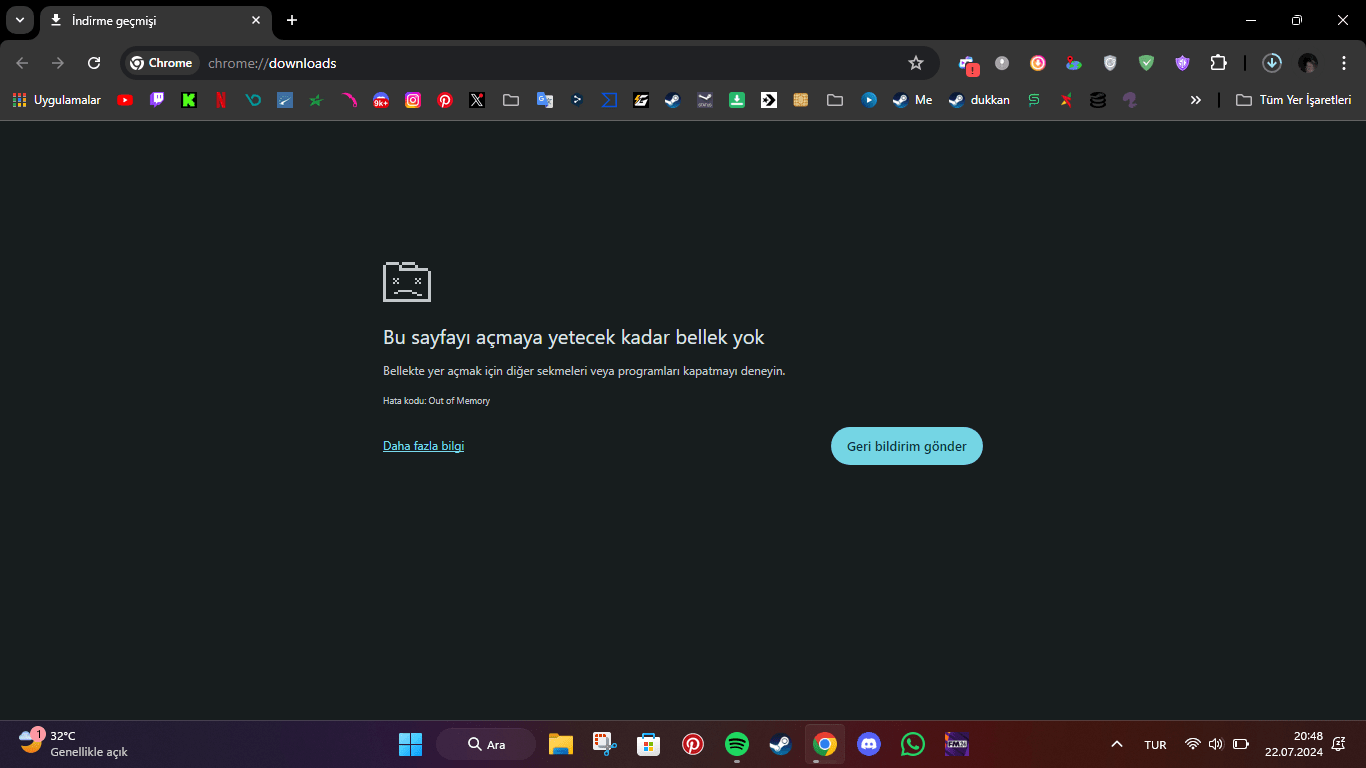Open Steam from the taskbar
Image resolution: width=1366 pixels, height=768 pixels.
tap(781, 744)
